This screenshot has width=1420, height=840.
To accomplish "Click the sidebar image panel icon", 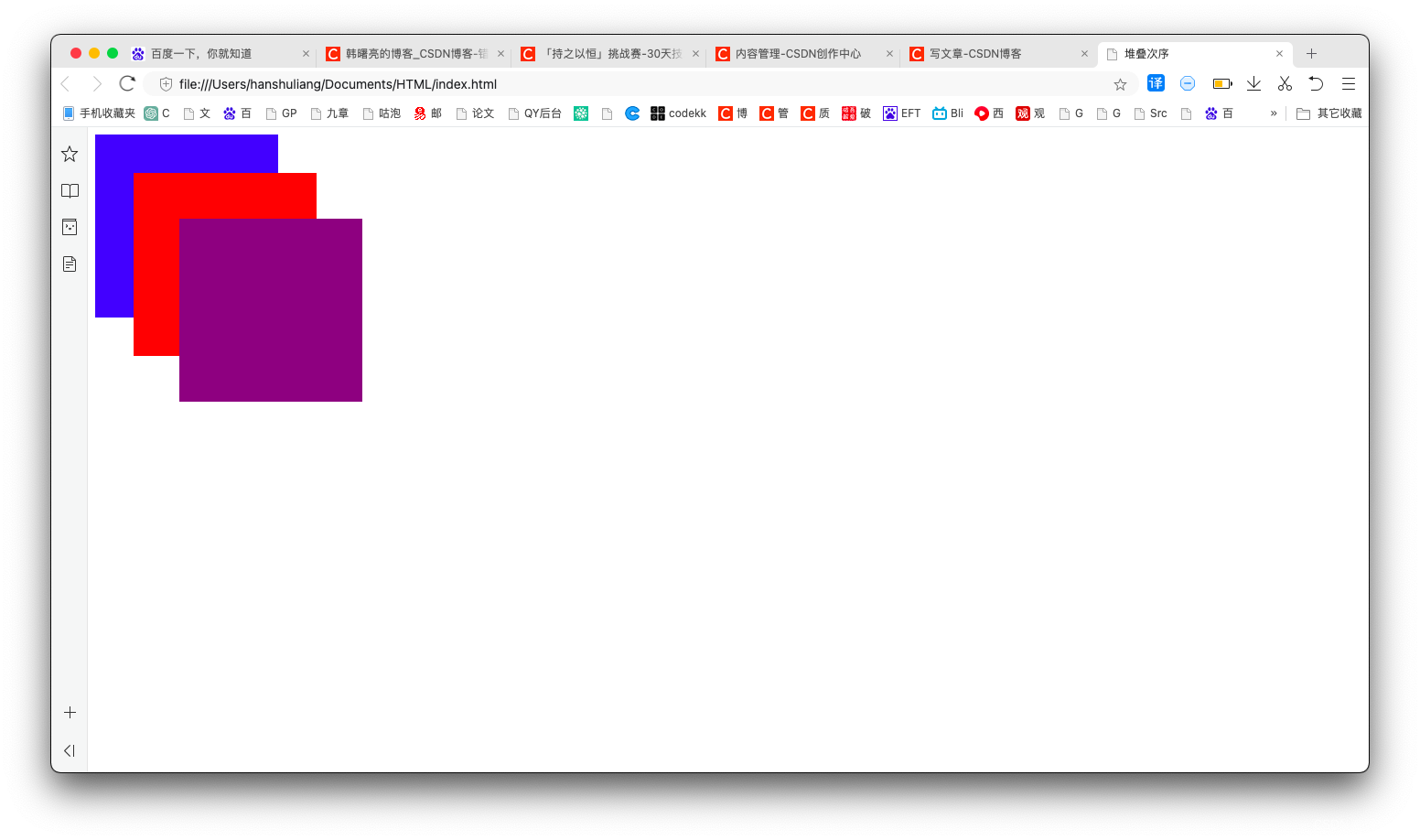I will pos(70,227).
